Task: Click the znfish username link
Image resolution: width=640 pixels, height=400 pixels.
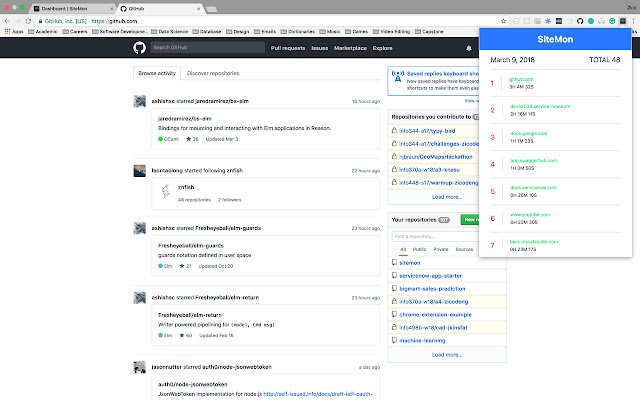Action: pyautogui.click(x=186, y=187)
